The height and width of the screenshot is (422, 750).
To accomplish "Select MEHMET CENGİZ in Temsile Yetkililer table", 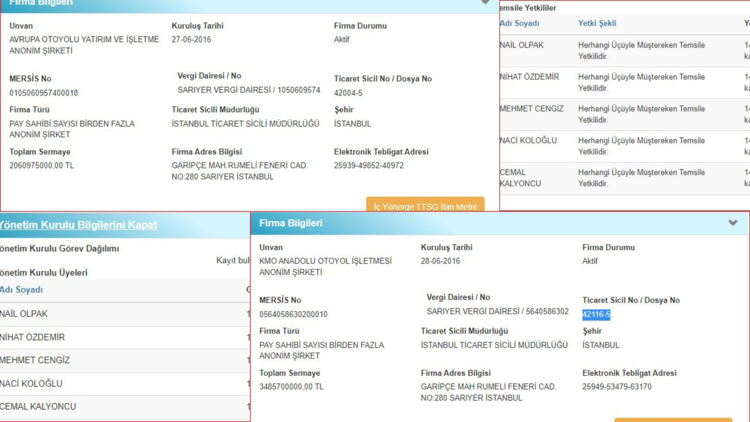I will point(532,109).
